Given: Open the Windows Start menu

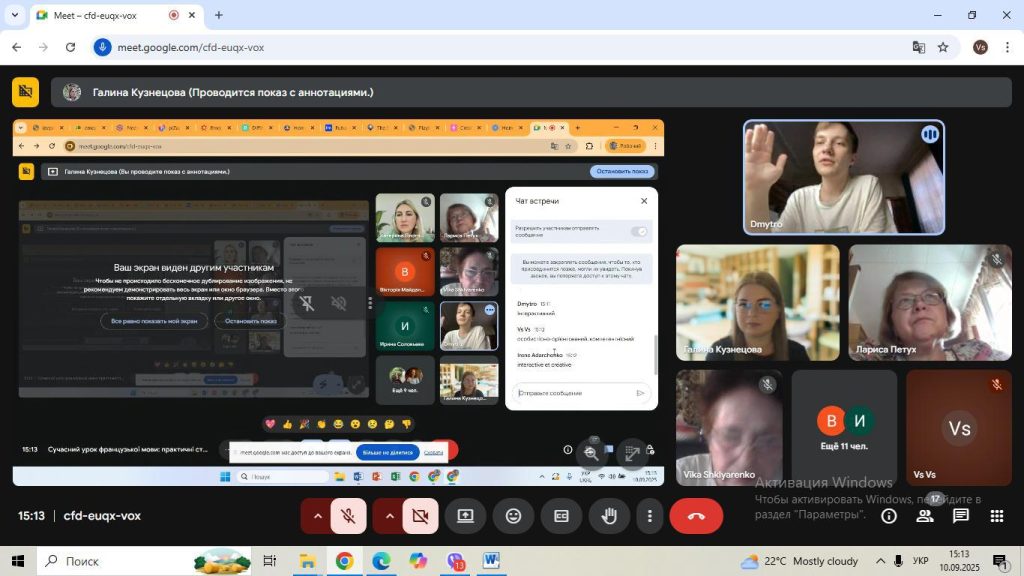Looking at the screenshot, I should 18,561.
